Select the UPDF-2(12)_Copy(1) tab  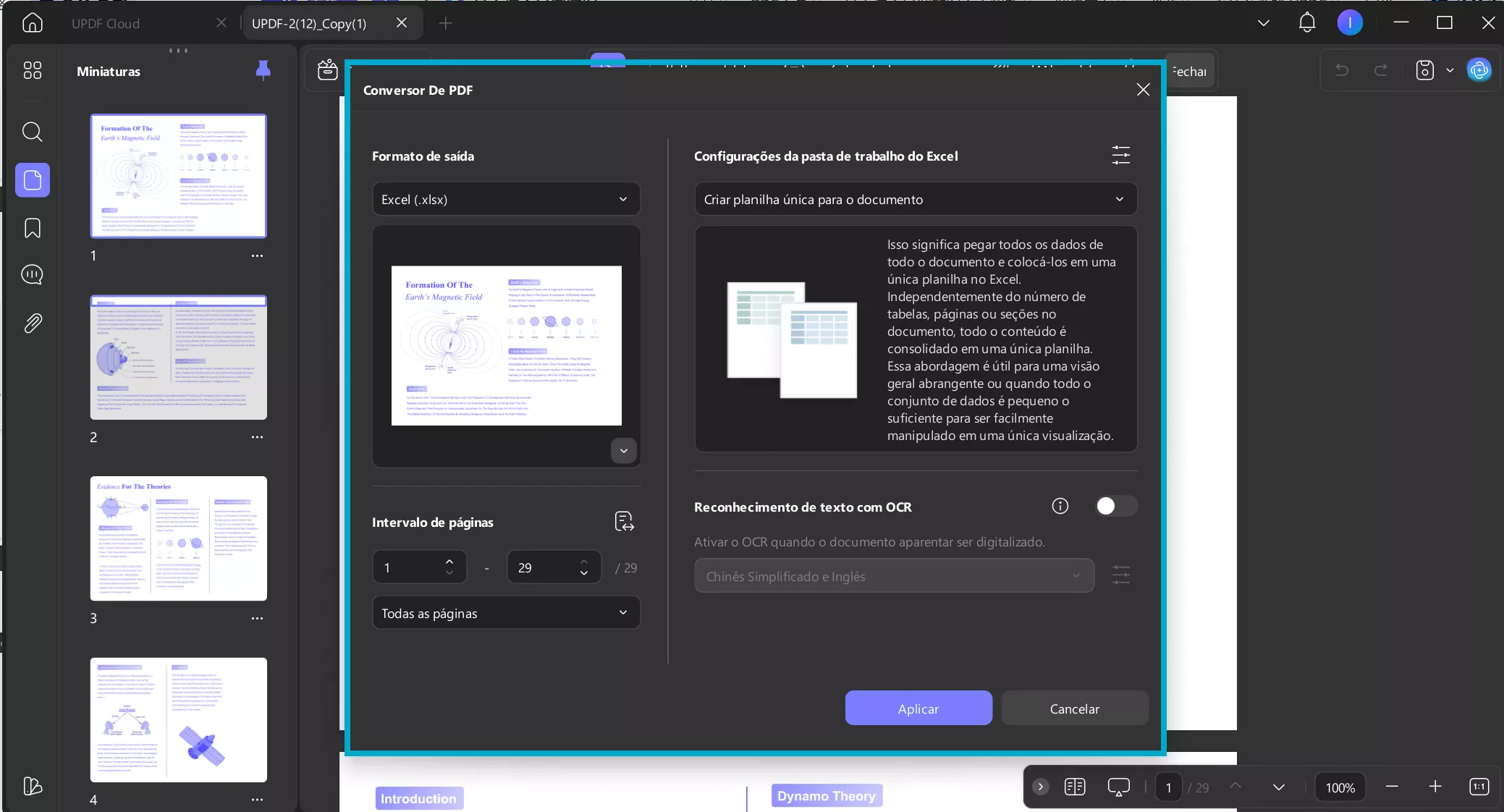tap(309, 23)
